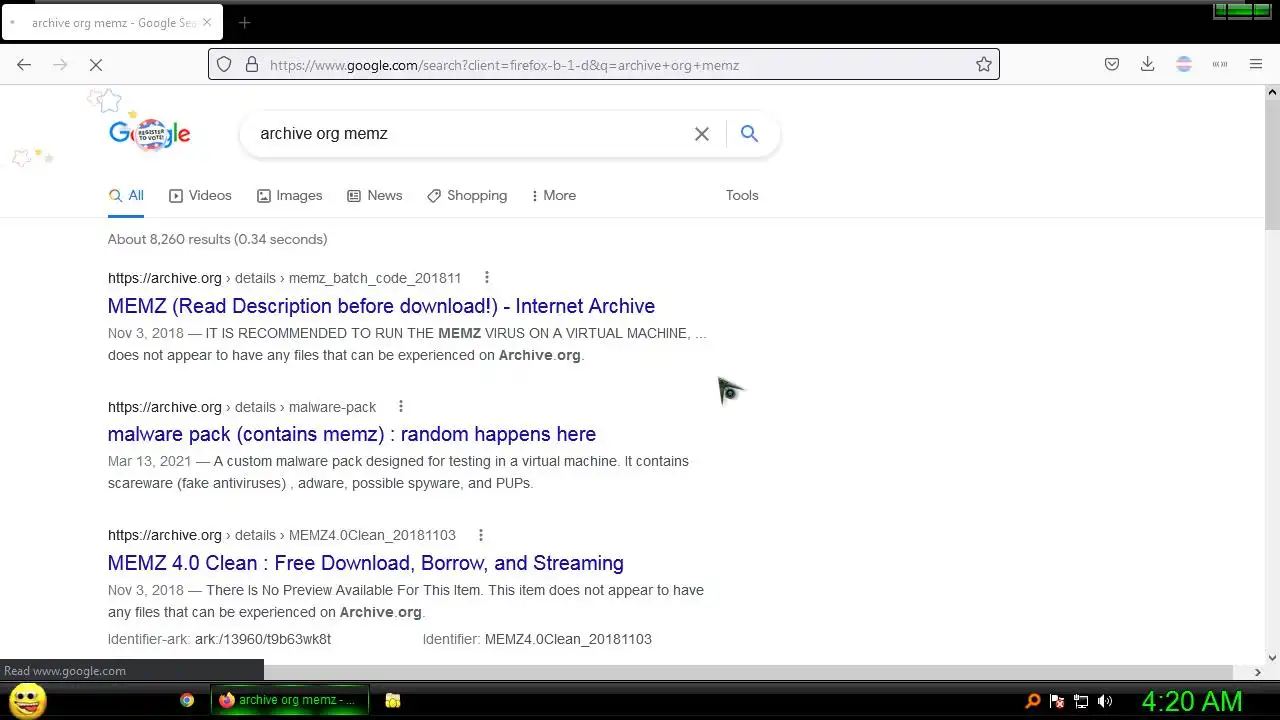This screenshot has height=720, width=1280.
Task: Switch to the News tab
Action: coord(375,196)
